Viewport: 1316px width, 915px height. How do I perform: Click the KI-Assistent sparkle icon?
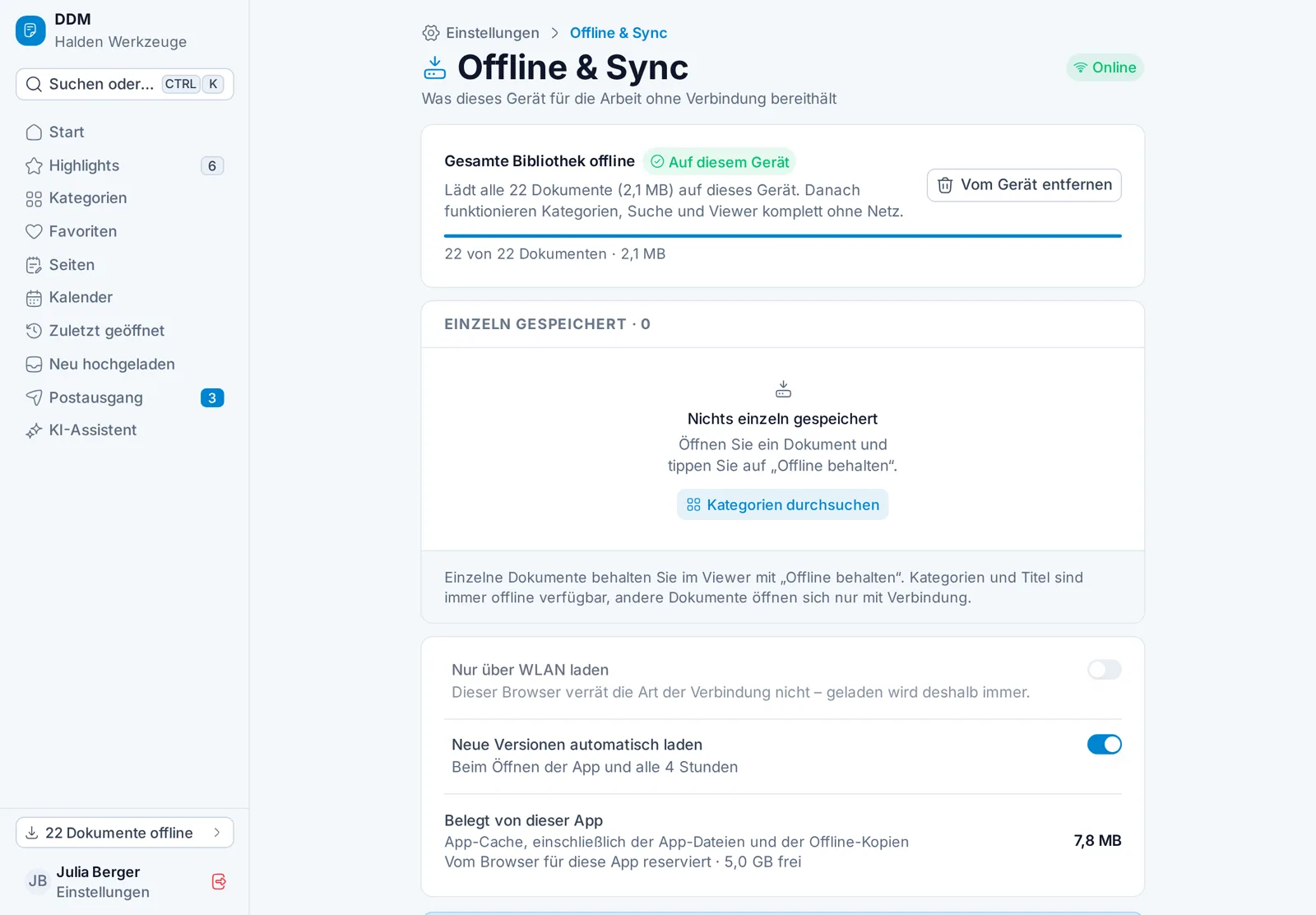pos(34,430)
